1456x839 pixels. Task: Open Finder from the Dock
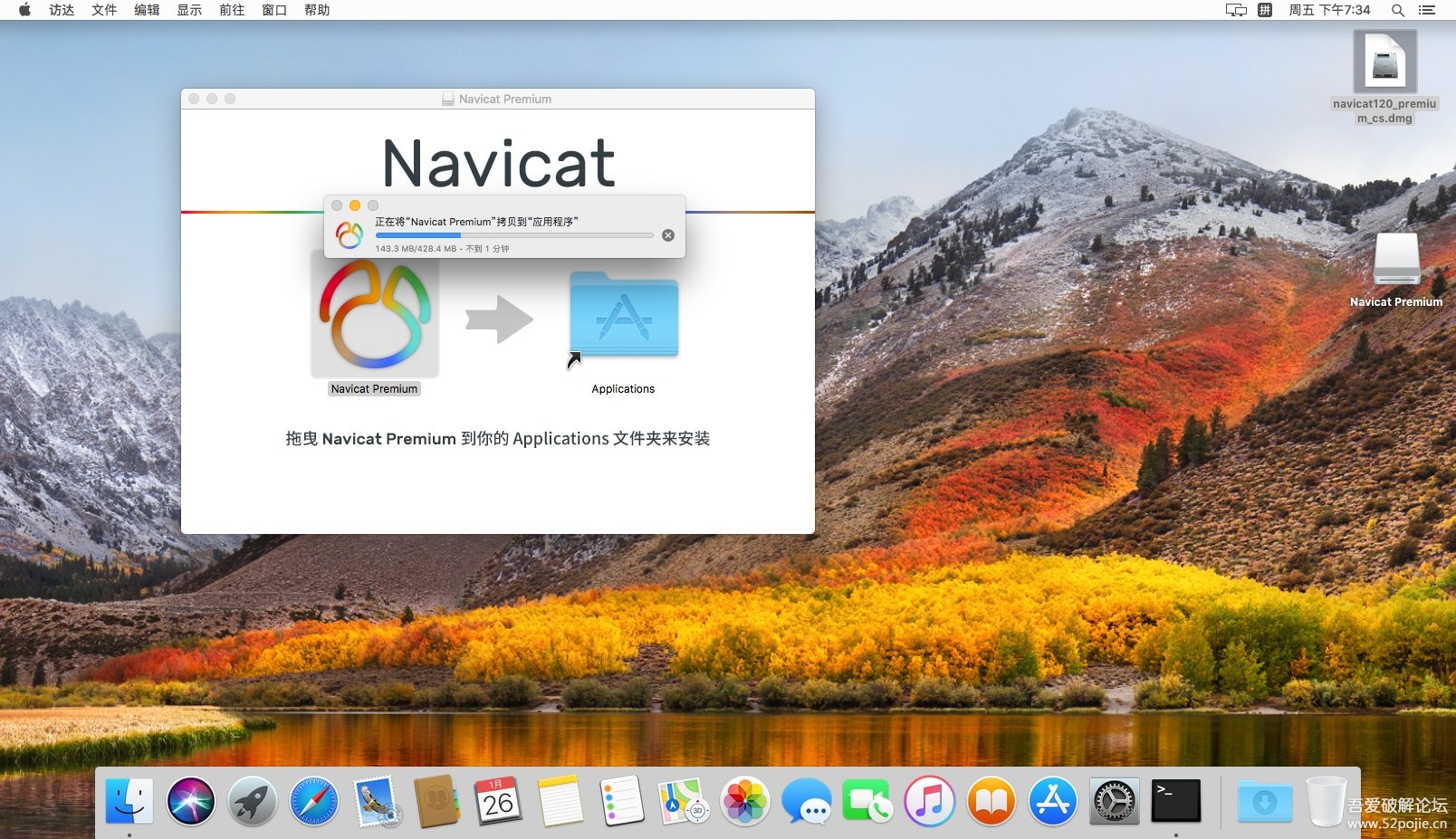[129, 801]
